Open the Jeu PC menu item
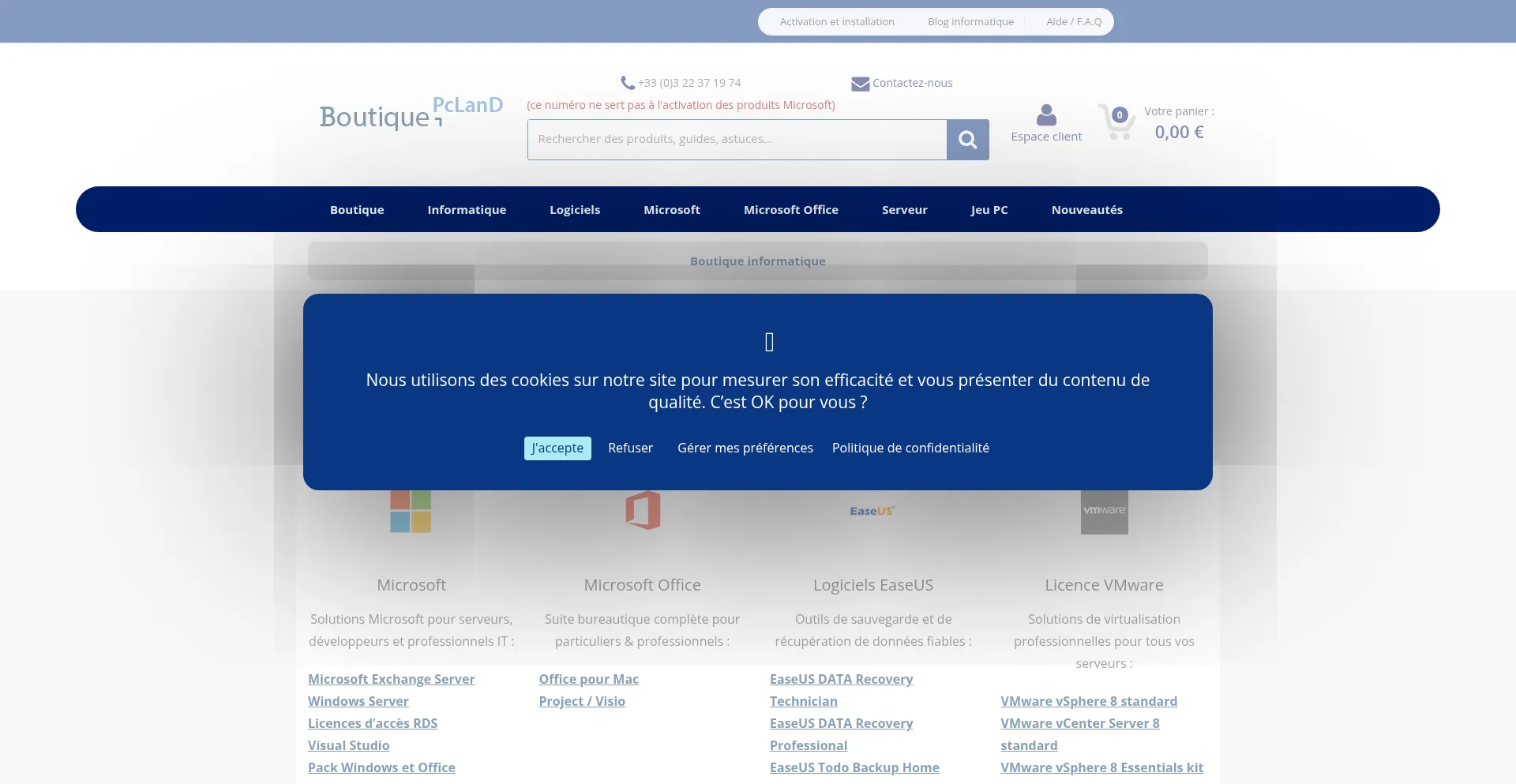 point(989,210)
